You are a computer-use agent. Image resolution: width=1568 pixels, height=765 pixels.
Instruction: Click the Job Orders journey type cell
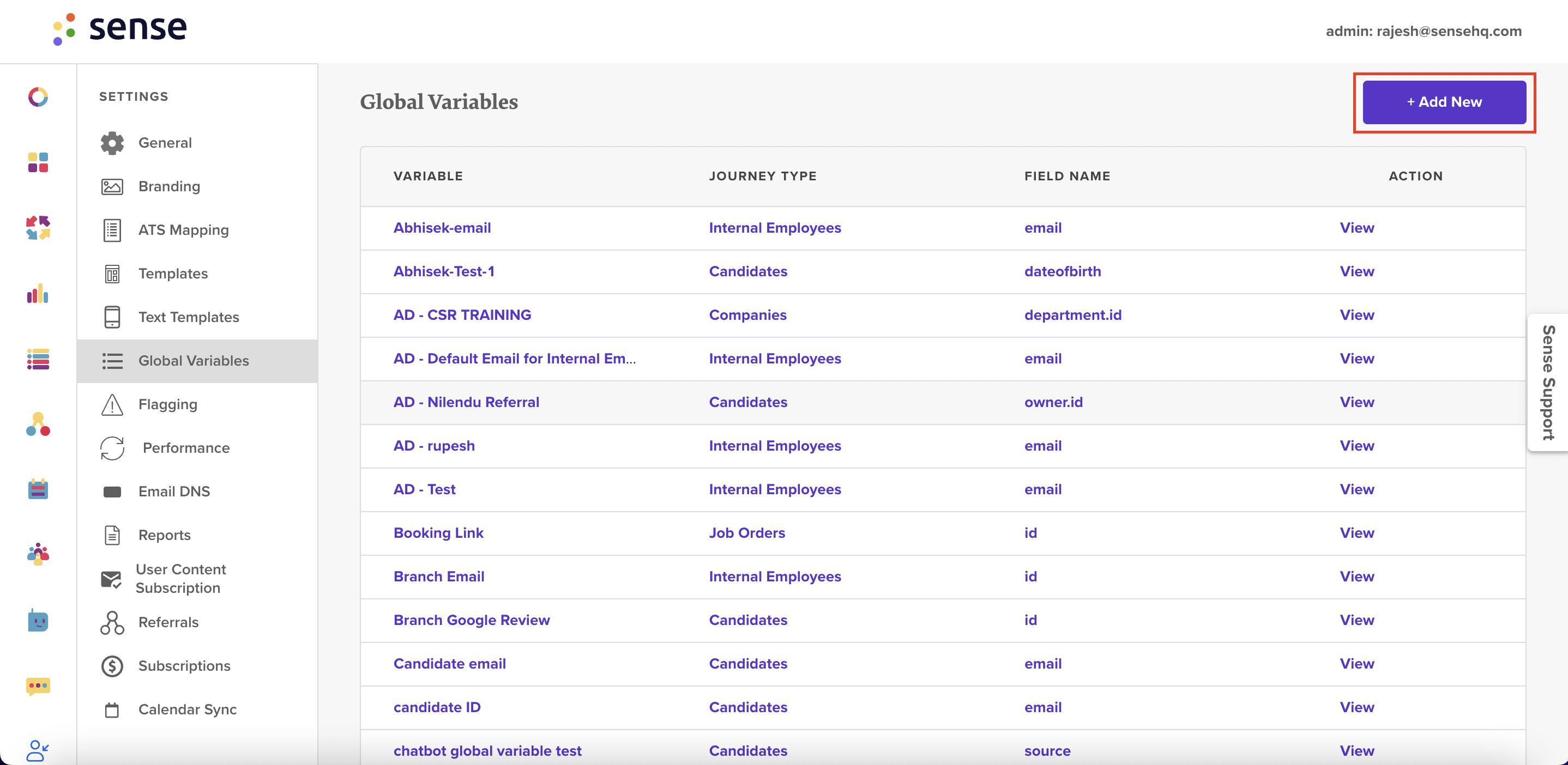pyautogui.click(x=747, y=533)
